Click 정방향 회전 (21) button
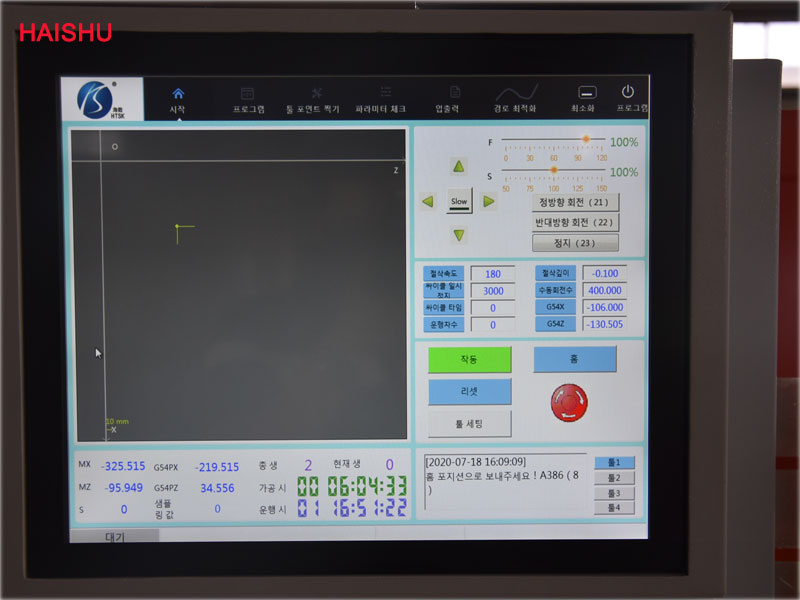 click(574, 202)
